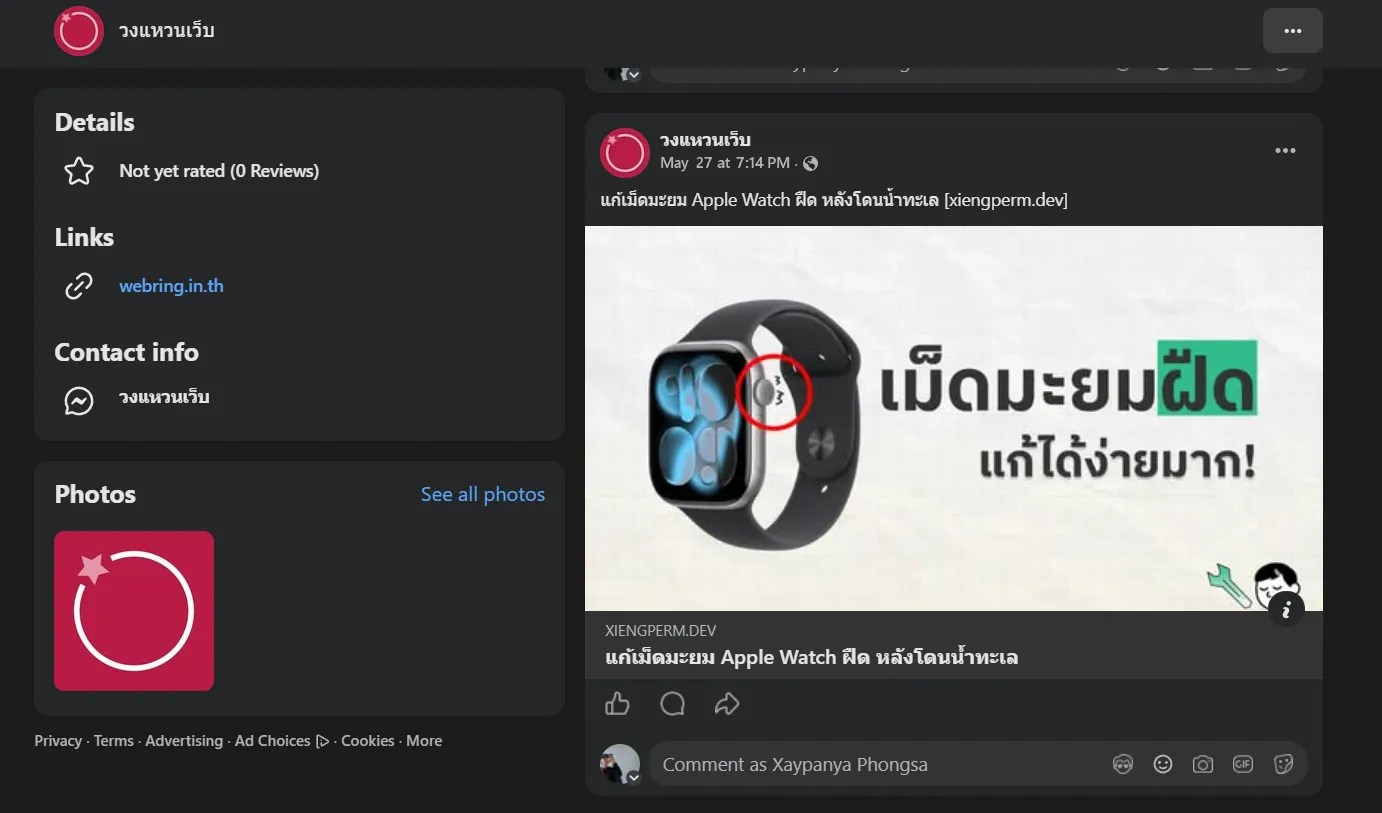Click the share arrow icon under post
The image size is (1382, 813).
727,704
